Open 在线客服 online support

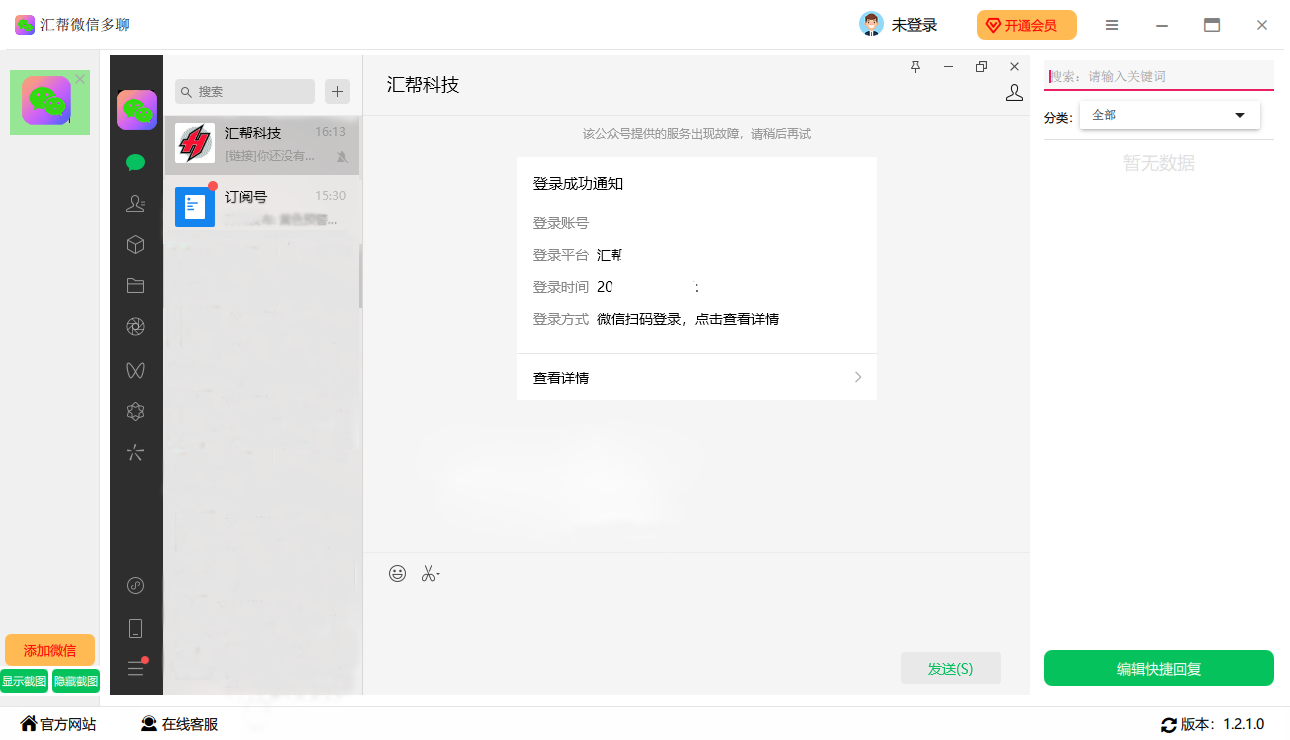179,724
